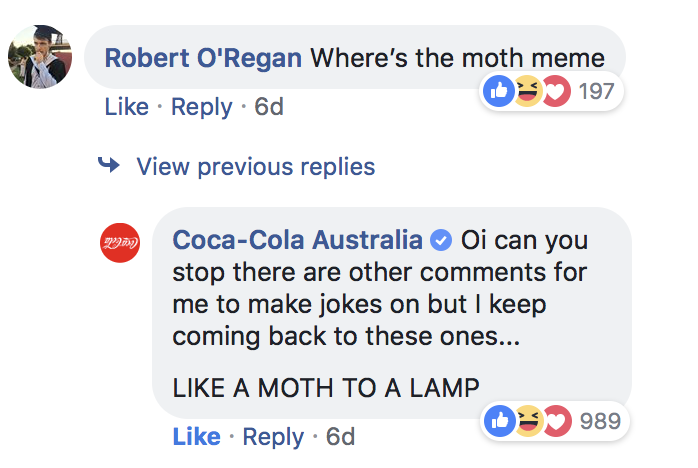Click the Haha emoji reaction beside 197
The width and height of the screenshot is (698, 468).
click(526, 92)
